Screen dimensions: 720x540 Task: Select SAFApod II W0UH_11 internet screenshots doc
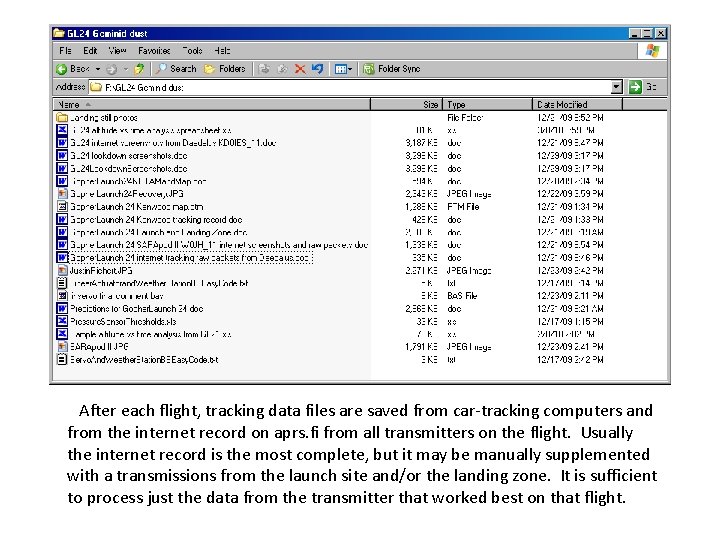tap(219, 245)
